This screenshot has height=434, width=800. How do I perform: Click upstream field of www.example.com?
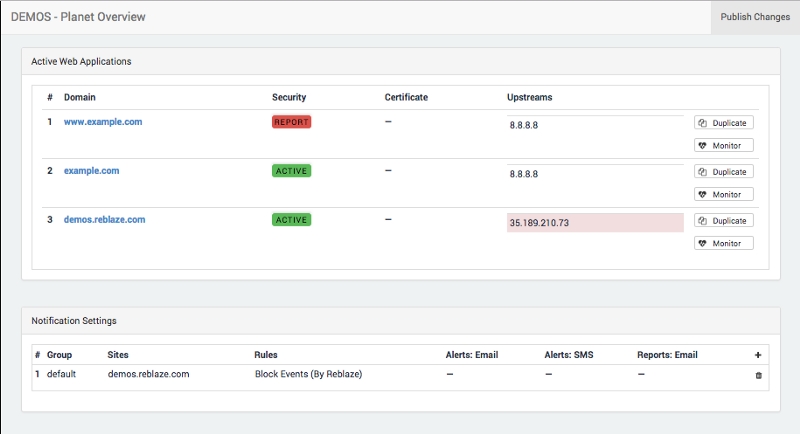(x=595, y=125)
